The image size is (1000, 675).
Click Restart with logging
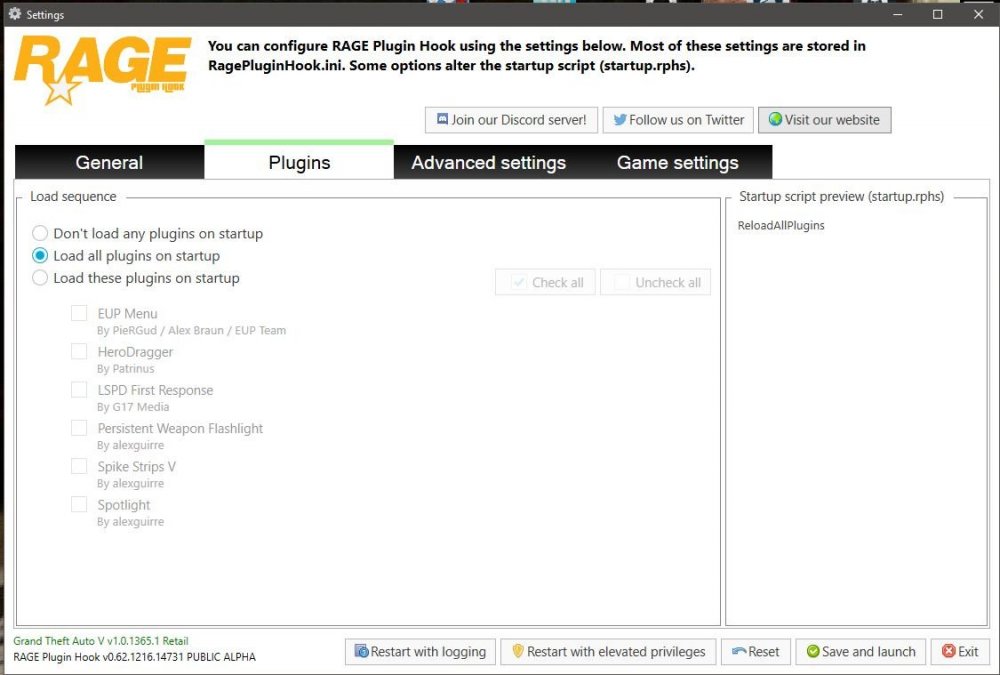click(x=420, y=652)
